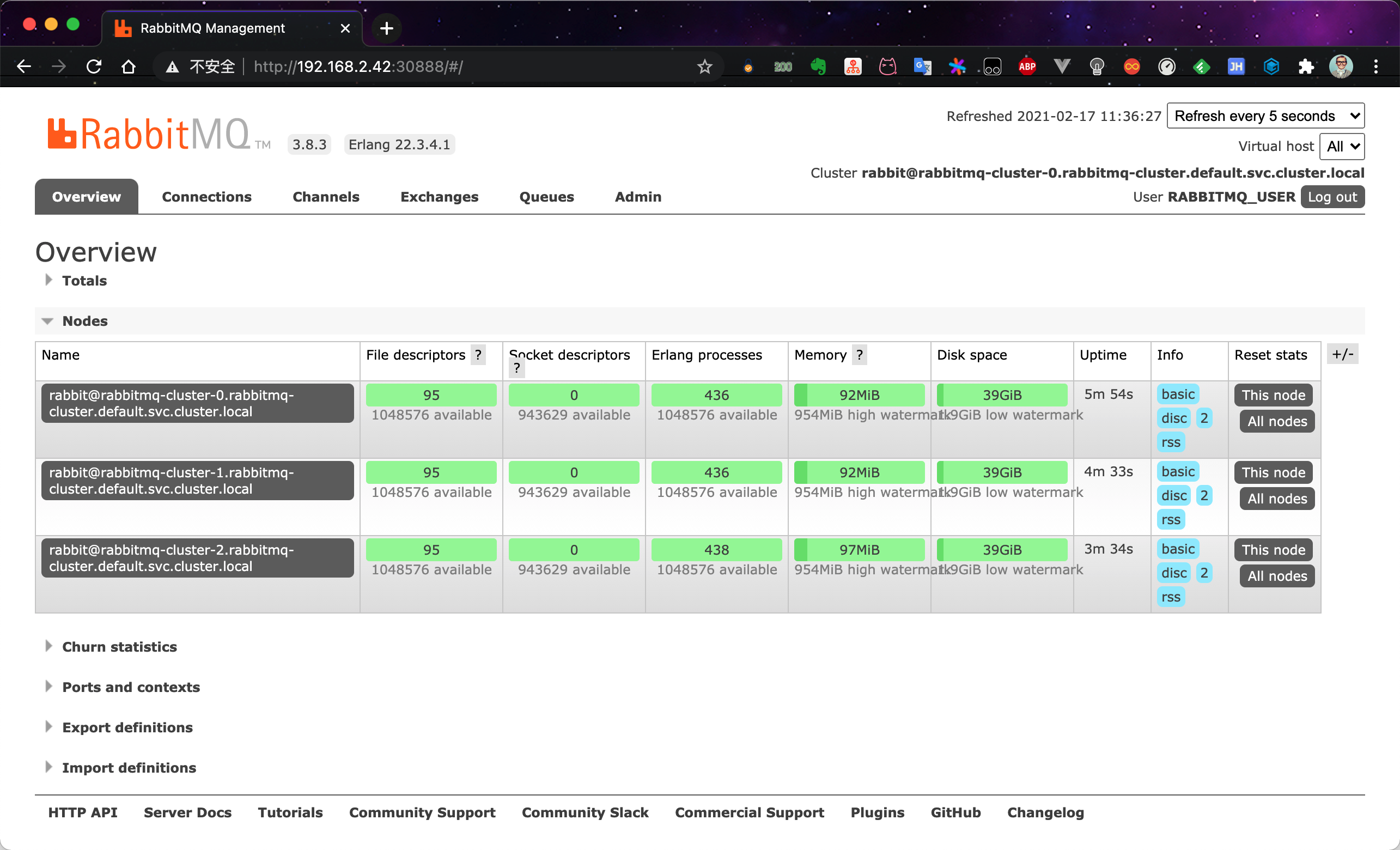Reset stats for cluster-0 This node
Viewport: 1400px width, 850px height.
coord(1273,395)
